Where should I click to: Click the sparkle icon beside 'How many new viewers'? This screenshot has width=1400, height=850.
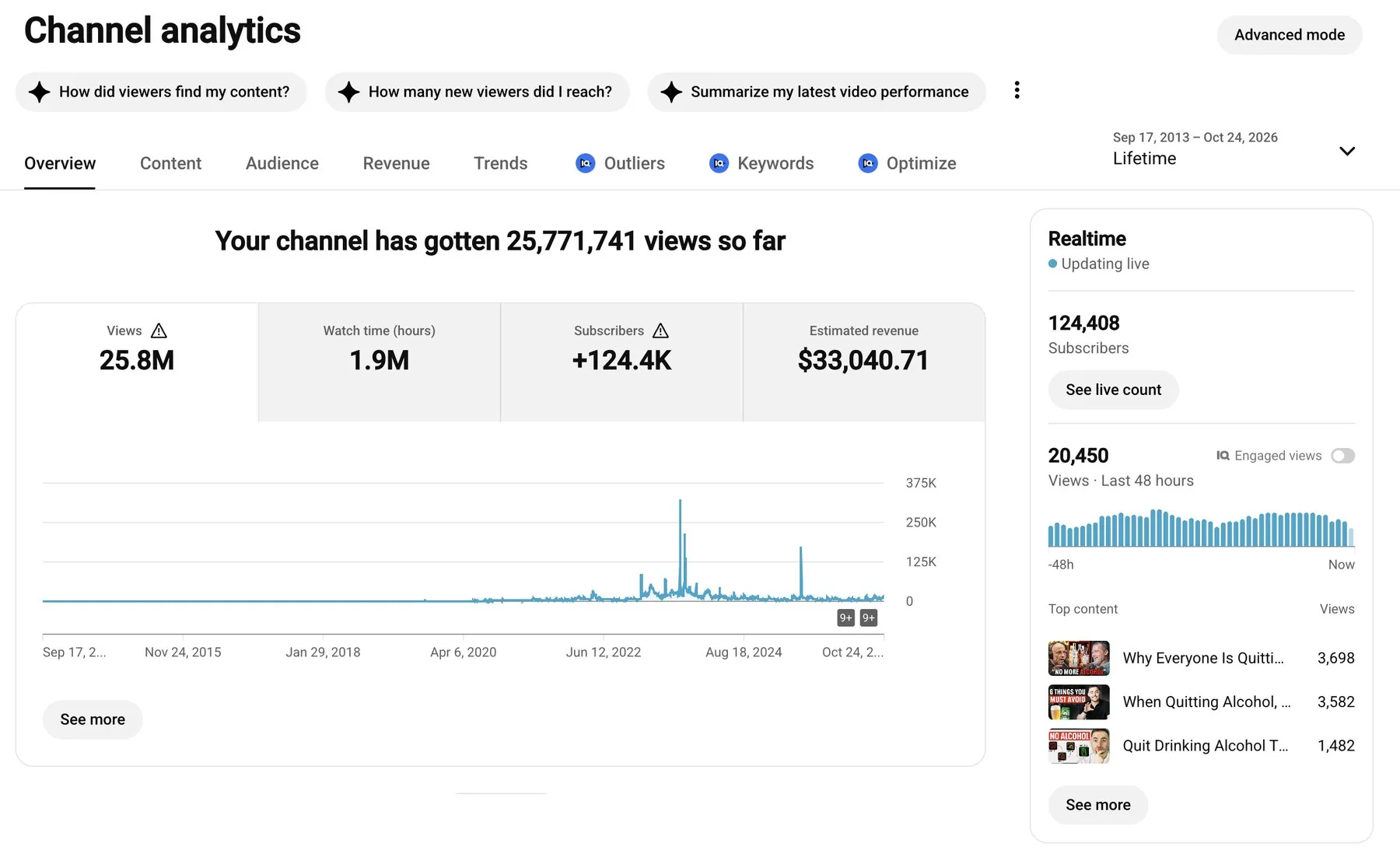[348, 92]
